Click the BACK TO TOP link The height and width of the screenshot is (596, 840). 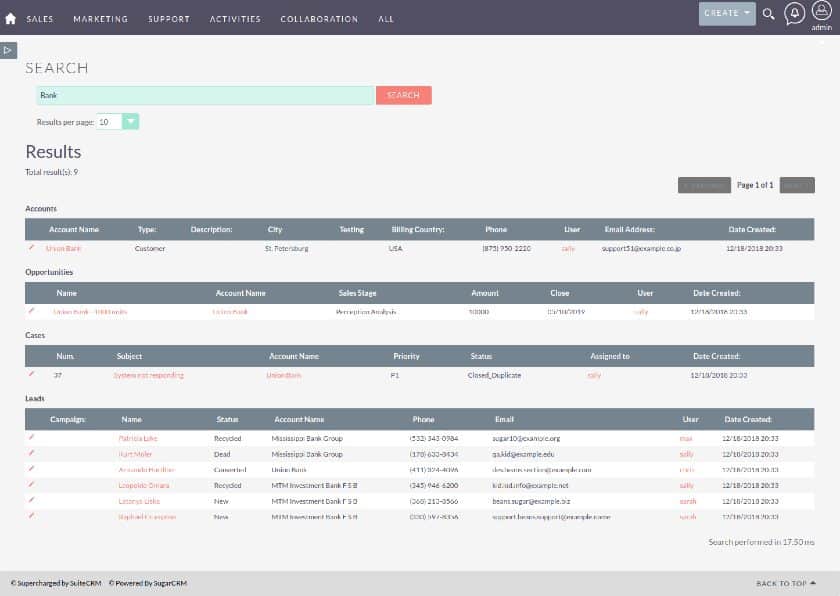click(781, 583)
